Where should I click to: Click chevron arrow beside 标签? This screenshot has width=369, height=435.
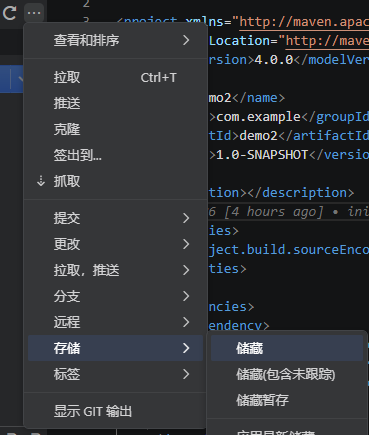coord(186,374)
